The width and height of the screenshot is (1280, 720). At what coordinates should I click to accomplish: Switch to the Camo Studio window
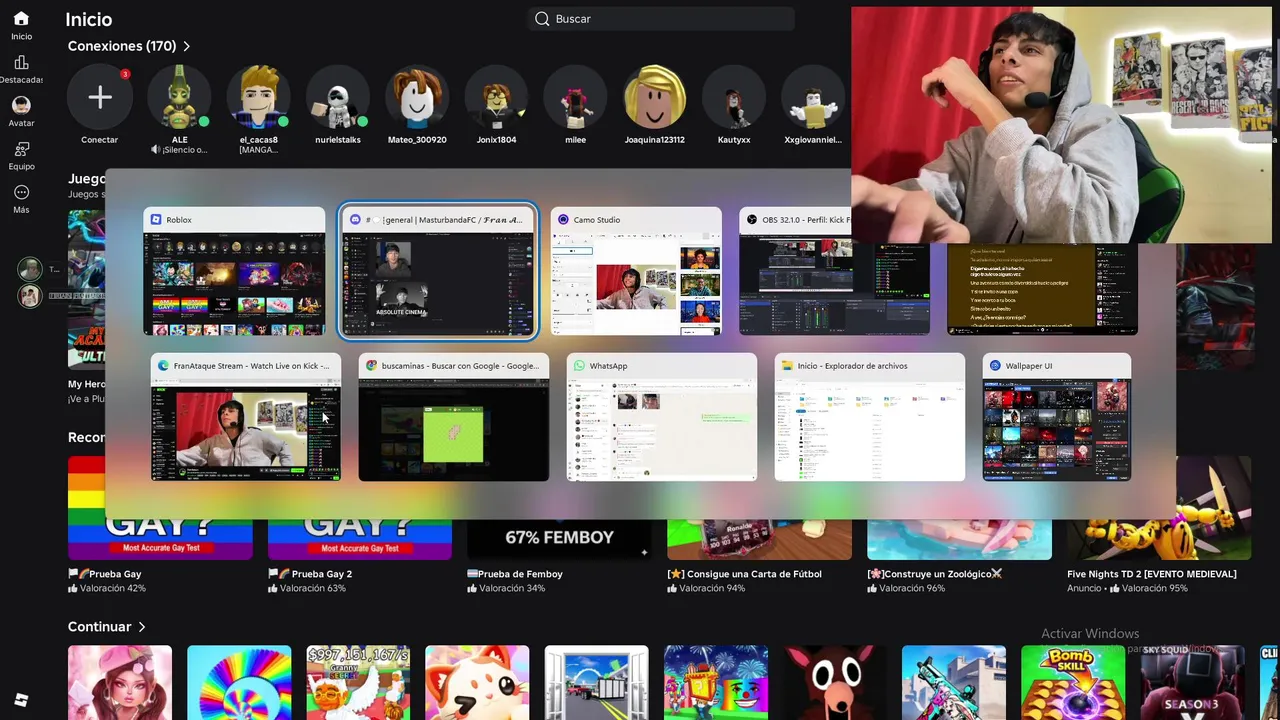(x=636, y=271)
